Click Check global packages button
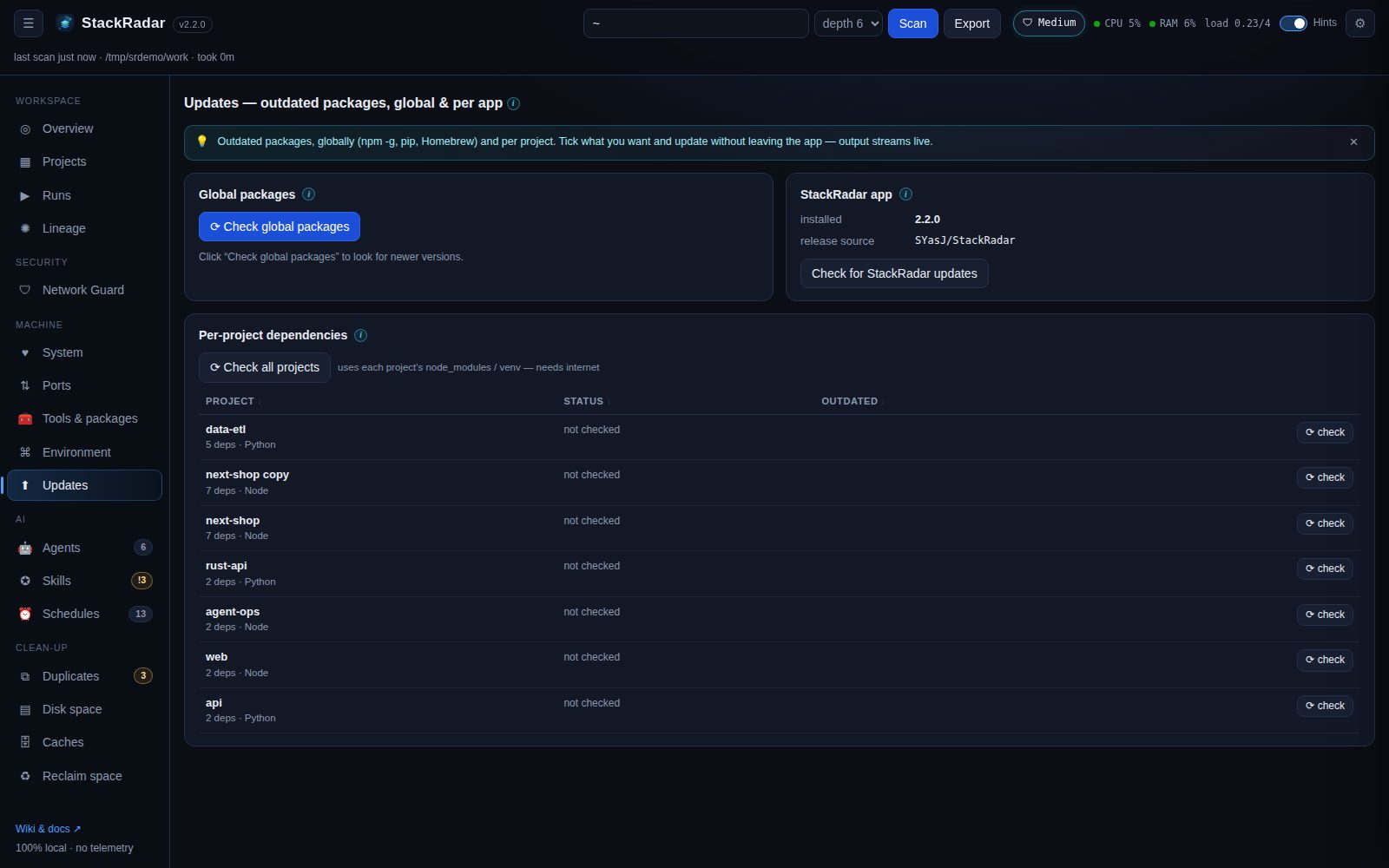This screenshot has height=868, width=1389. pos(280,227)
